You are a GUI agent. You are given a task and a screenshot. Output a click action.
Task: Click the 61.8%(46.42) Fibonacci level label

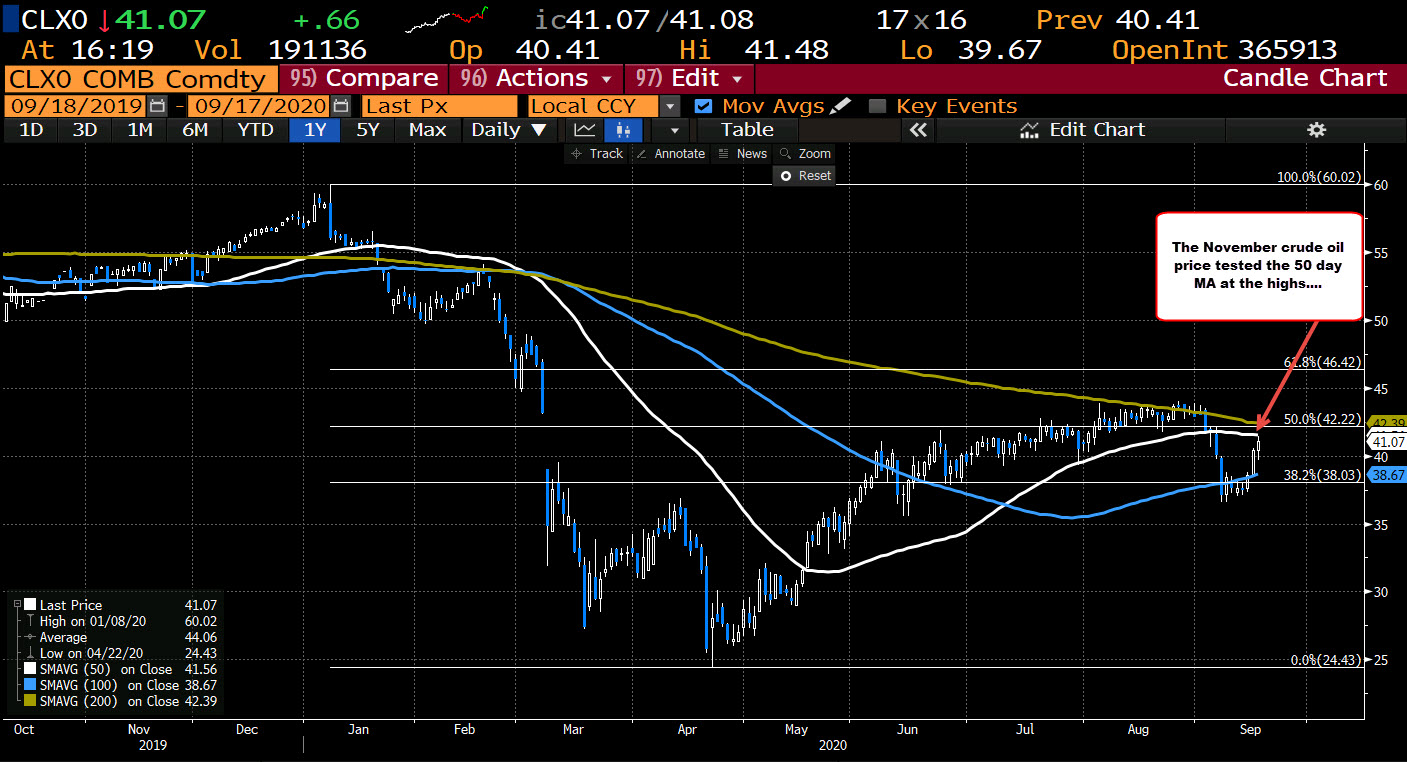1320,362
